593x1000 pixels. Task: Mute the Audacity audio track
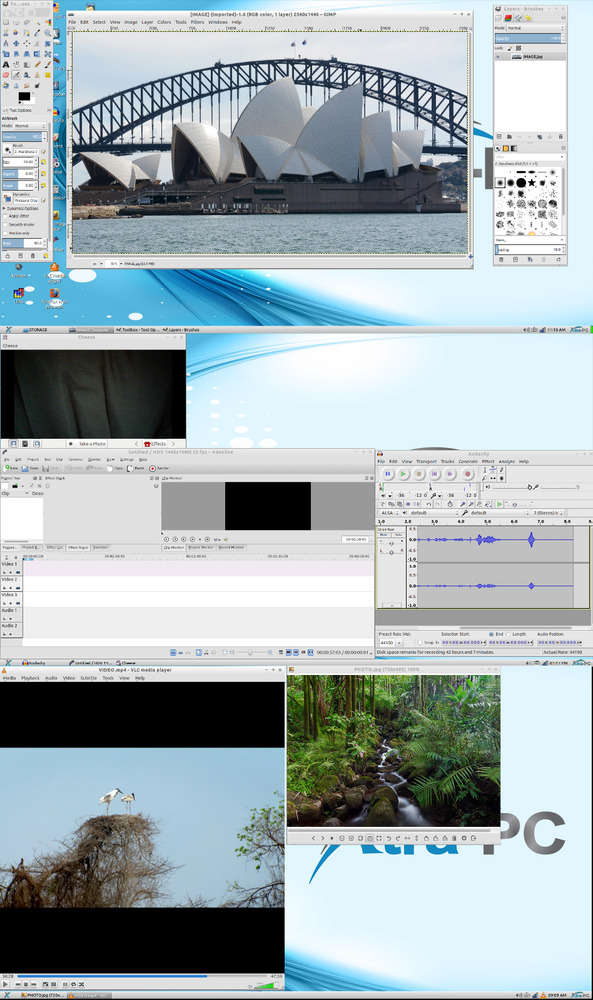(383, 534)
